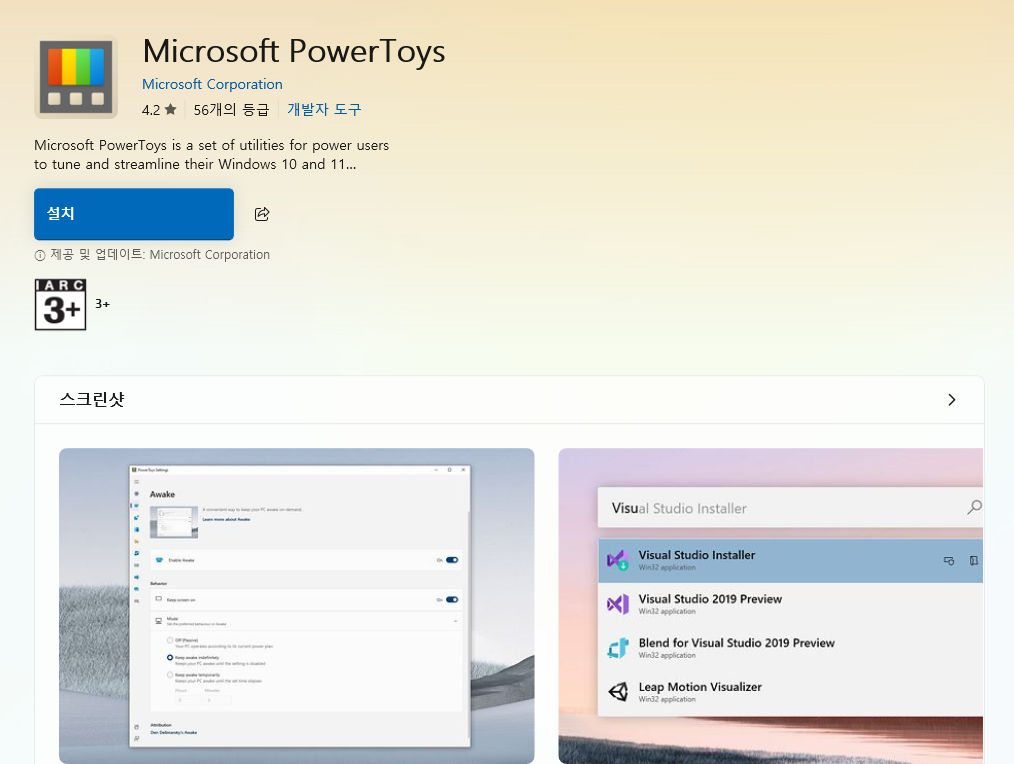The height and width of the screenshot is (764, 1014).
Task: Click the IARC 3+ age rating badge
Action: pyautogui.click(x=60, y=305)
